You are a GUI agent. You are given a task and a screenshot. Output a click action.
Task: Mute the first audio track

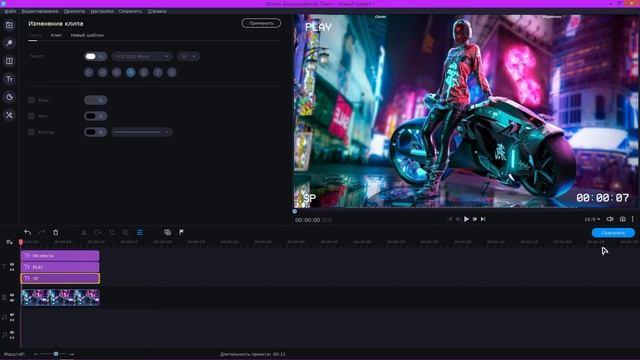click(12, 315)
